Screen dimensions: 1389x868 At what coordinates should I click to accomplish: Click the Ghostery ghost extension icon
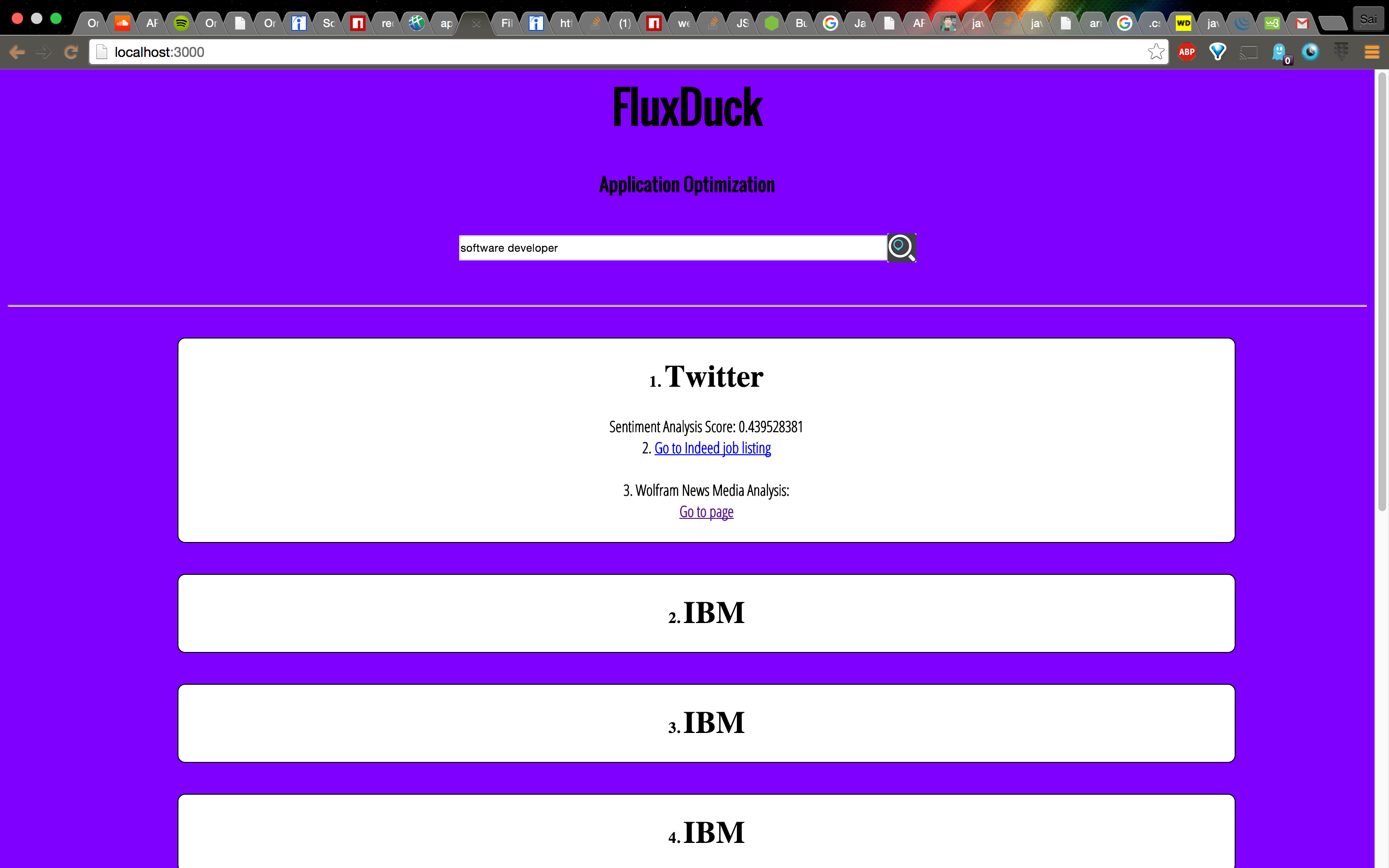point(1280,52)
